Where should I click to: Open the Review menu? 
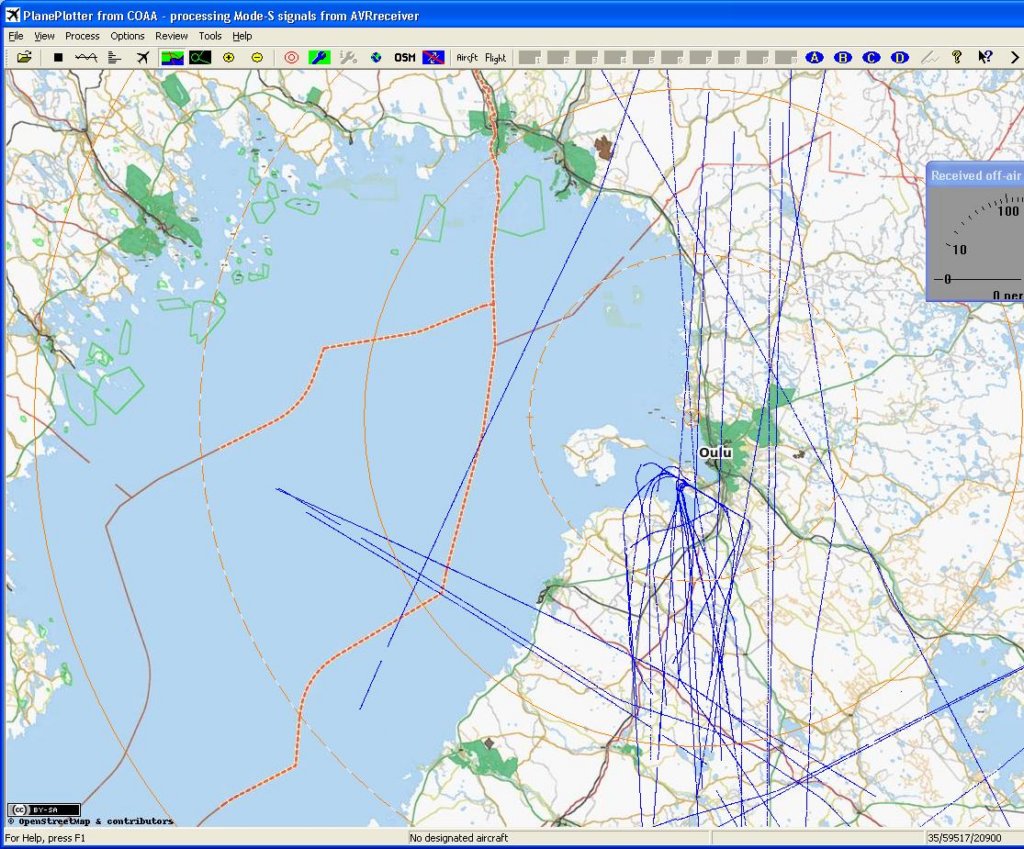click(x=171, y=36)
